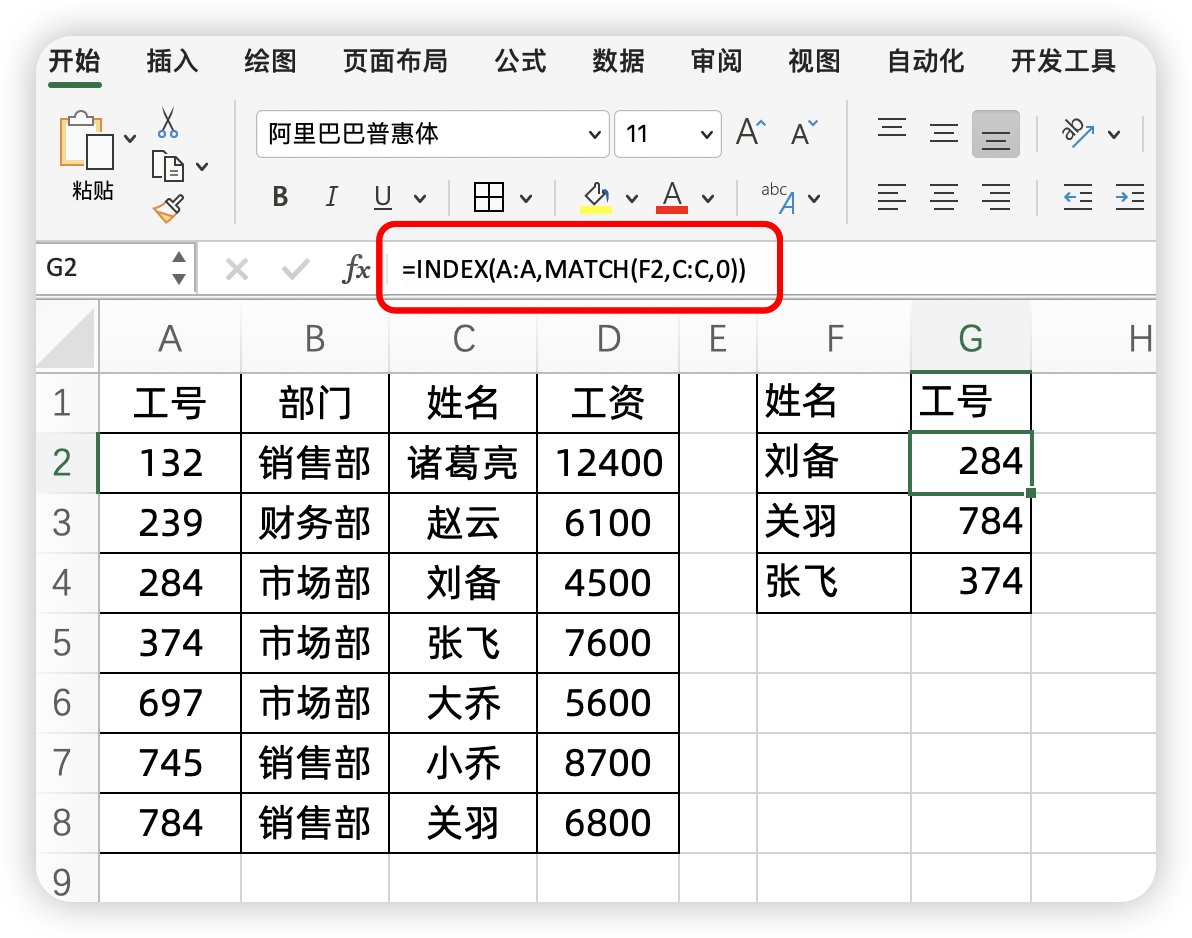Click the Cut scissors icon

tap(168, 122)
